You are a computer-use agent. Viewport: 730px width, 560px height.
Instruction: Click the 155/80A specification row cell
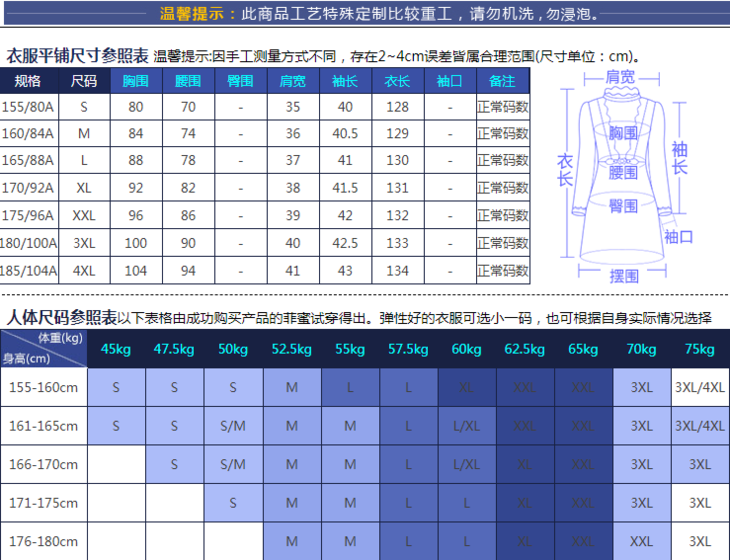(28, 107)
